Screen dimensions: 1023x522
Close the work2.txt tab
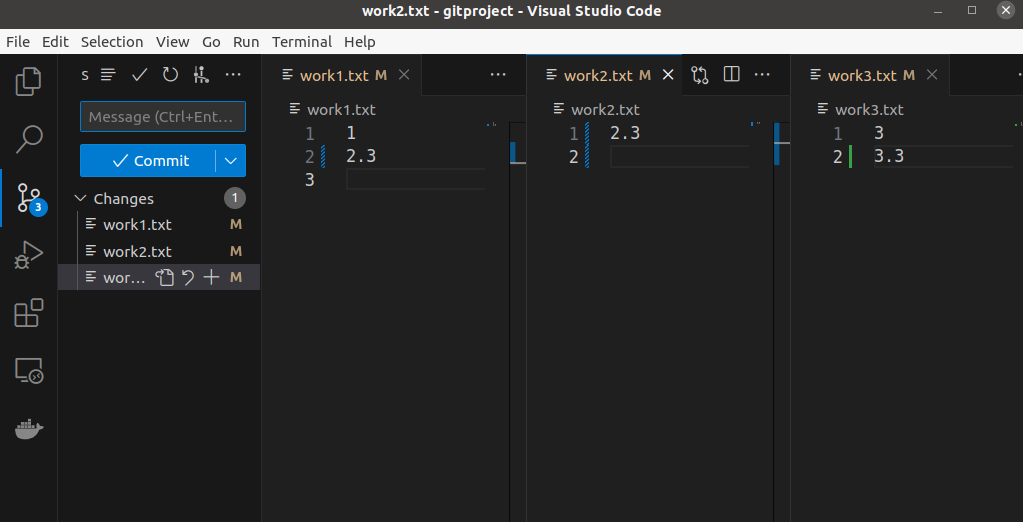(x=668, y=75)
